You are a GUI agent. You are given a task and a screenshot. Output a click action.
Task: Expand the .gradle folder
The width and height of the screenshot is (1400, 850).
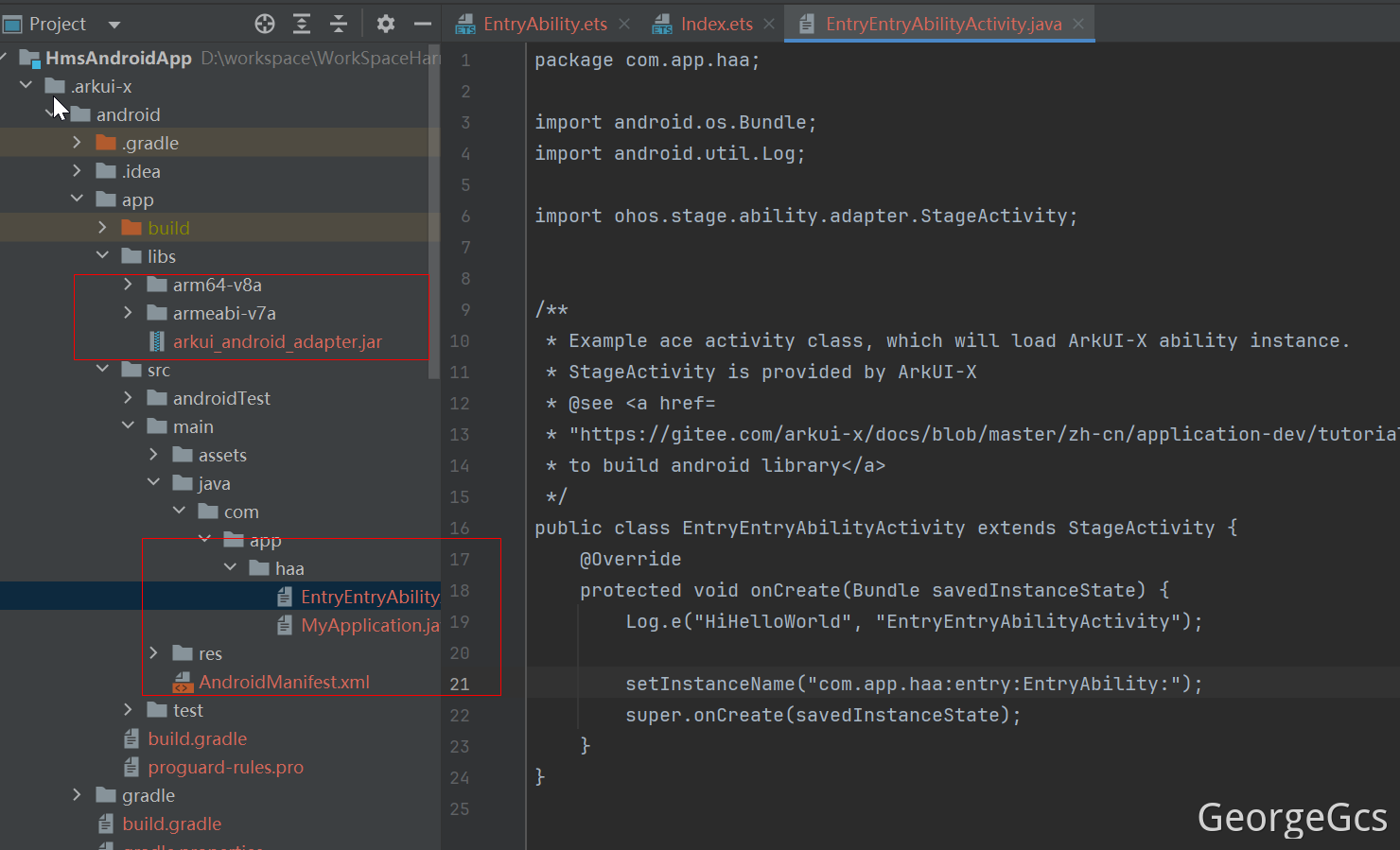(78, 143)
